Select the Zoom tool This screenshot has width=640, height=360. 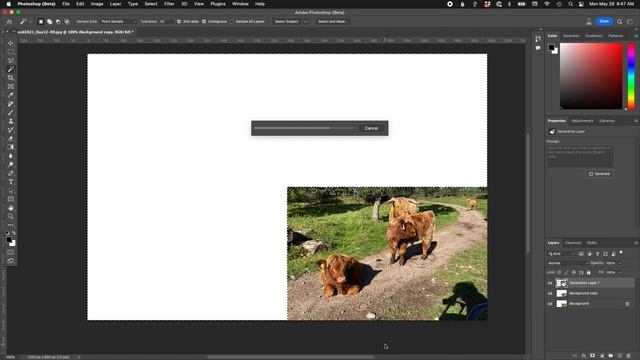[11, 216]
